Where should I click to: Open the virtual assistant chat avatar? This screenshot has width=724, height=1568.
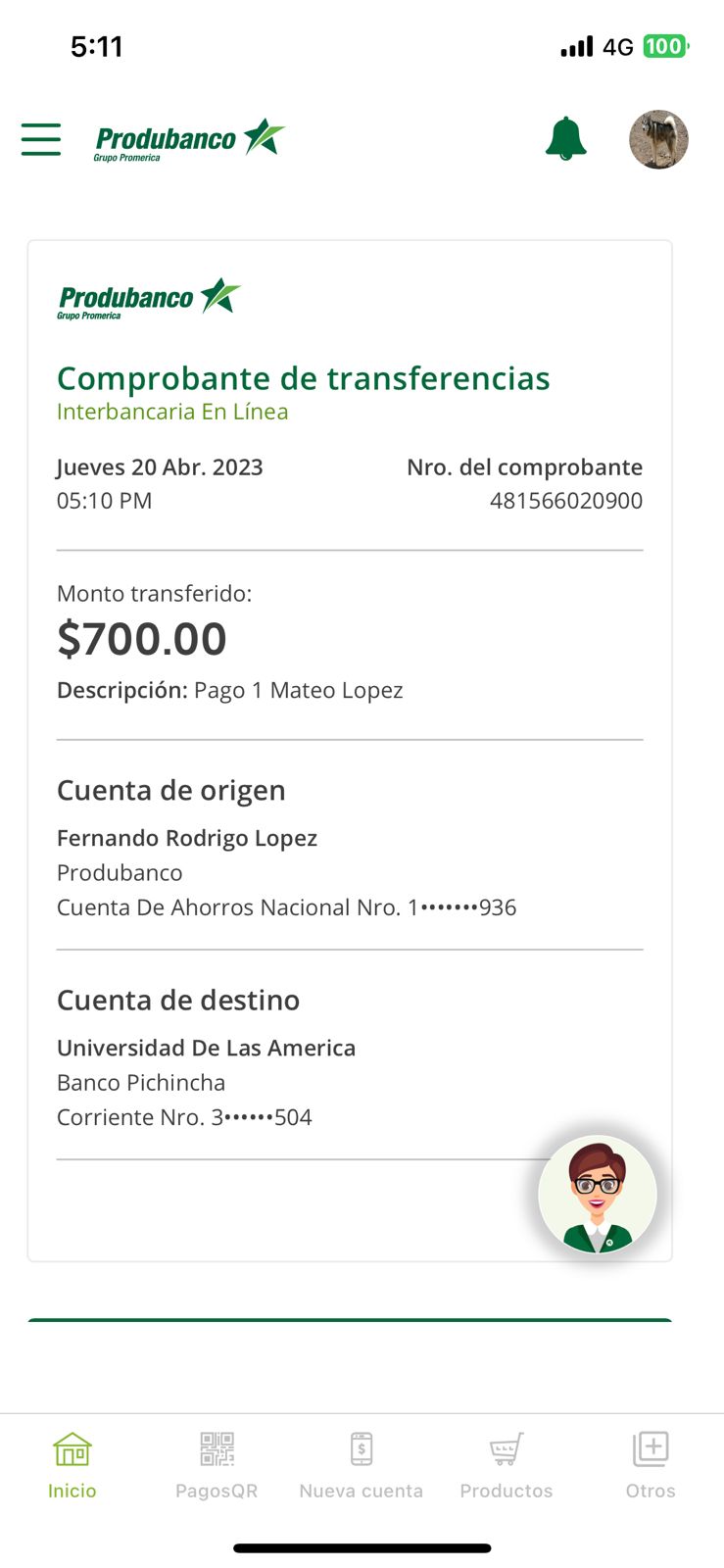point(597,1195)
